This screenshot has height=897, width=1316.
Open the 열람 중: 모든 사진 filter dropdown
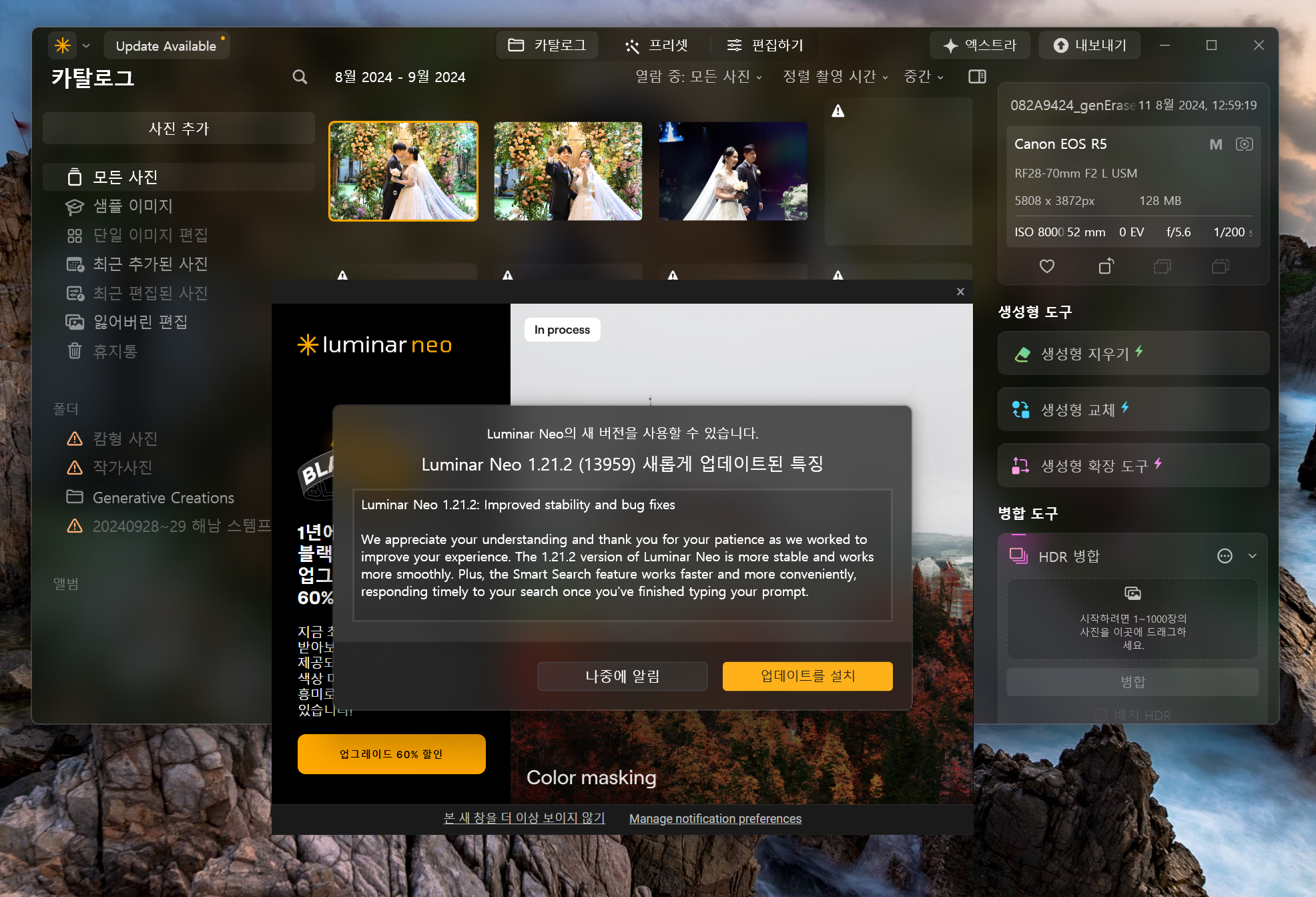698,77
